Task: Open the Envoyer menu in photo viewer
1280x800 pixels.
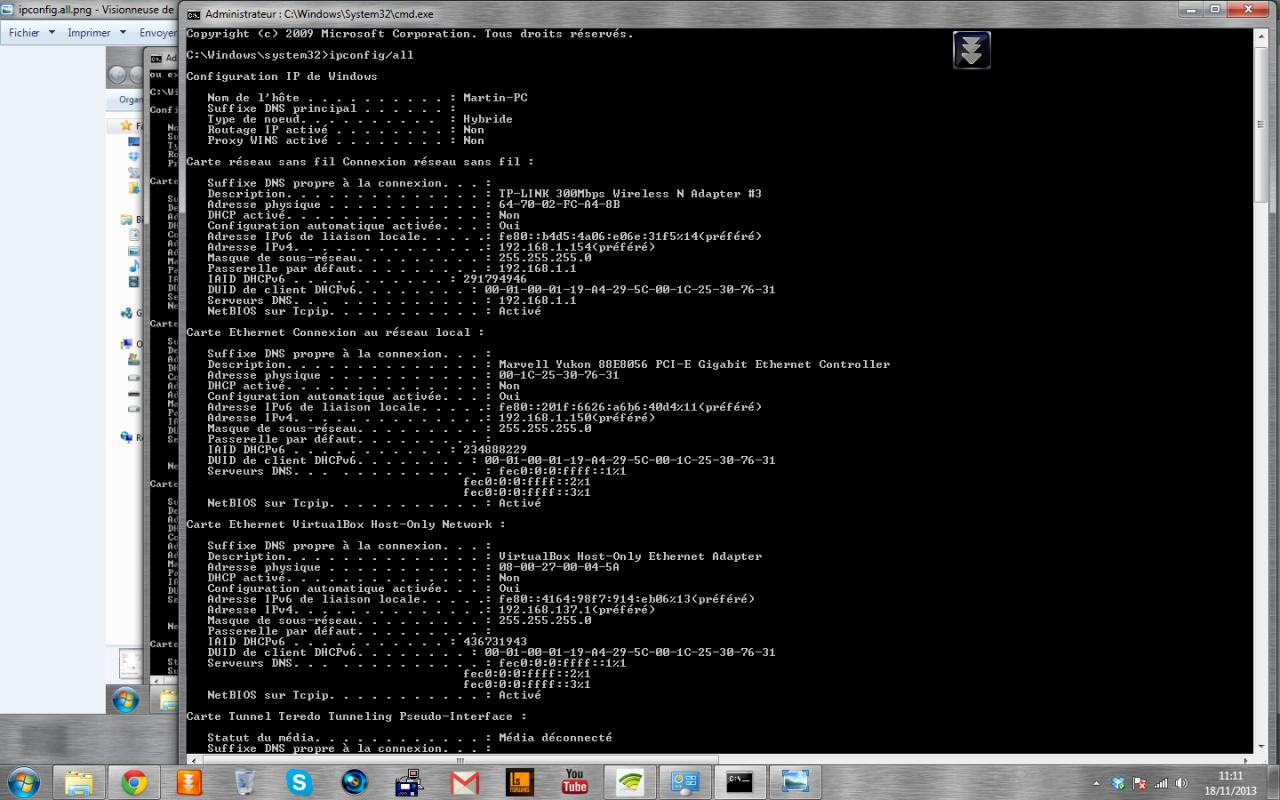Action: (157, 32)
